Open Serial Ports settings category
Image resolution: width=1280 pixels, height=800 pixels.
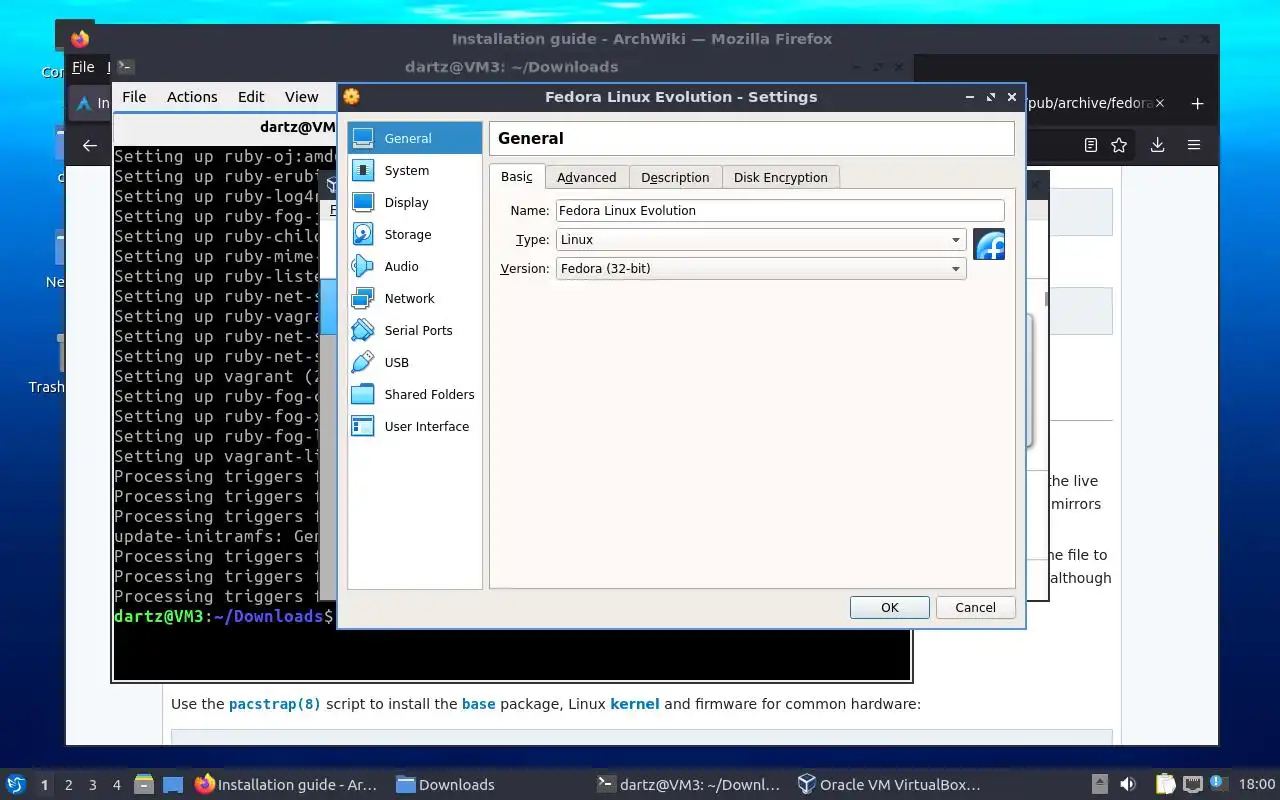[414, 330]
